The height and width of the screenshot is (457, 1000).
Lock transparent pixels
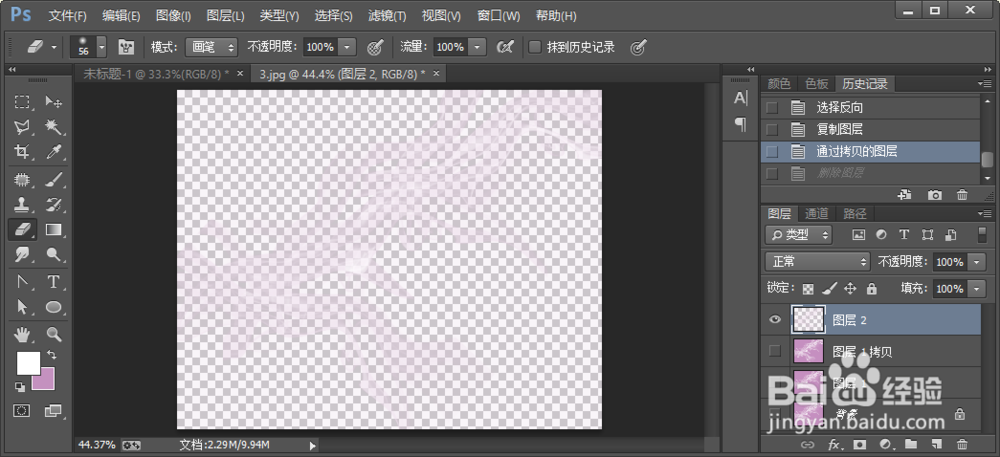click(x=809, y=289)
